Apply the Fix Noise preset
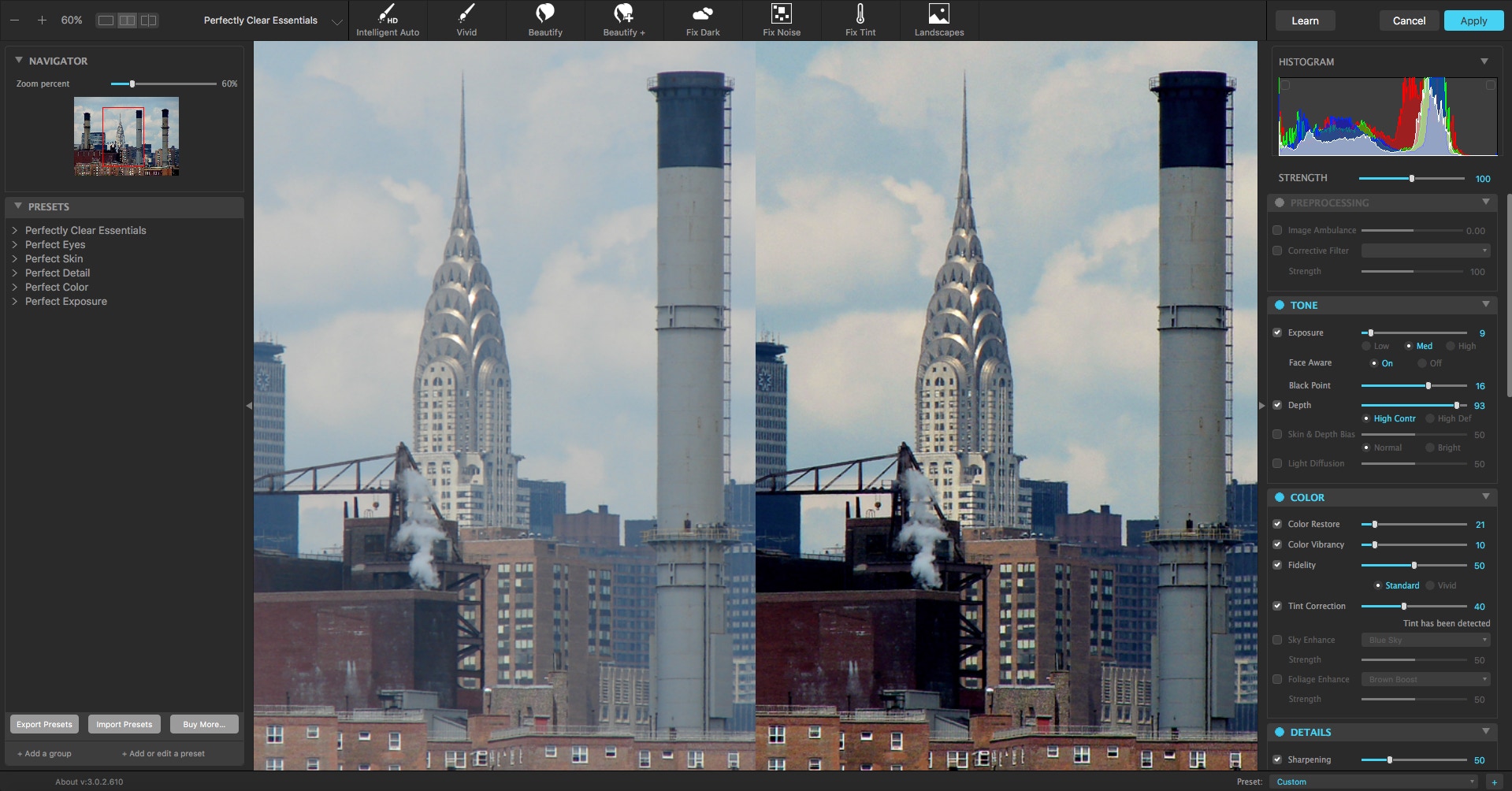Image resolution: width=1512 pixels, height=791 pixels. 782,20
